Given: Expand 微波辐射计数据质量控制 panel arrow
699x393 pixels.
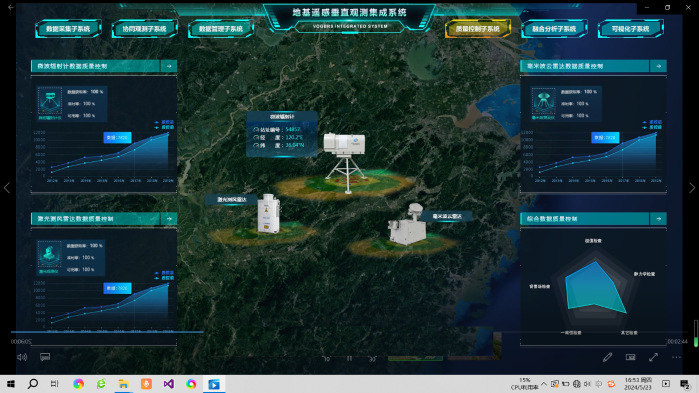Looking at the screenshot, I should coord(169,66).
